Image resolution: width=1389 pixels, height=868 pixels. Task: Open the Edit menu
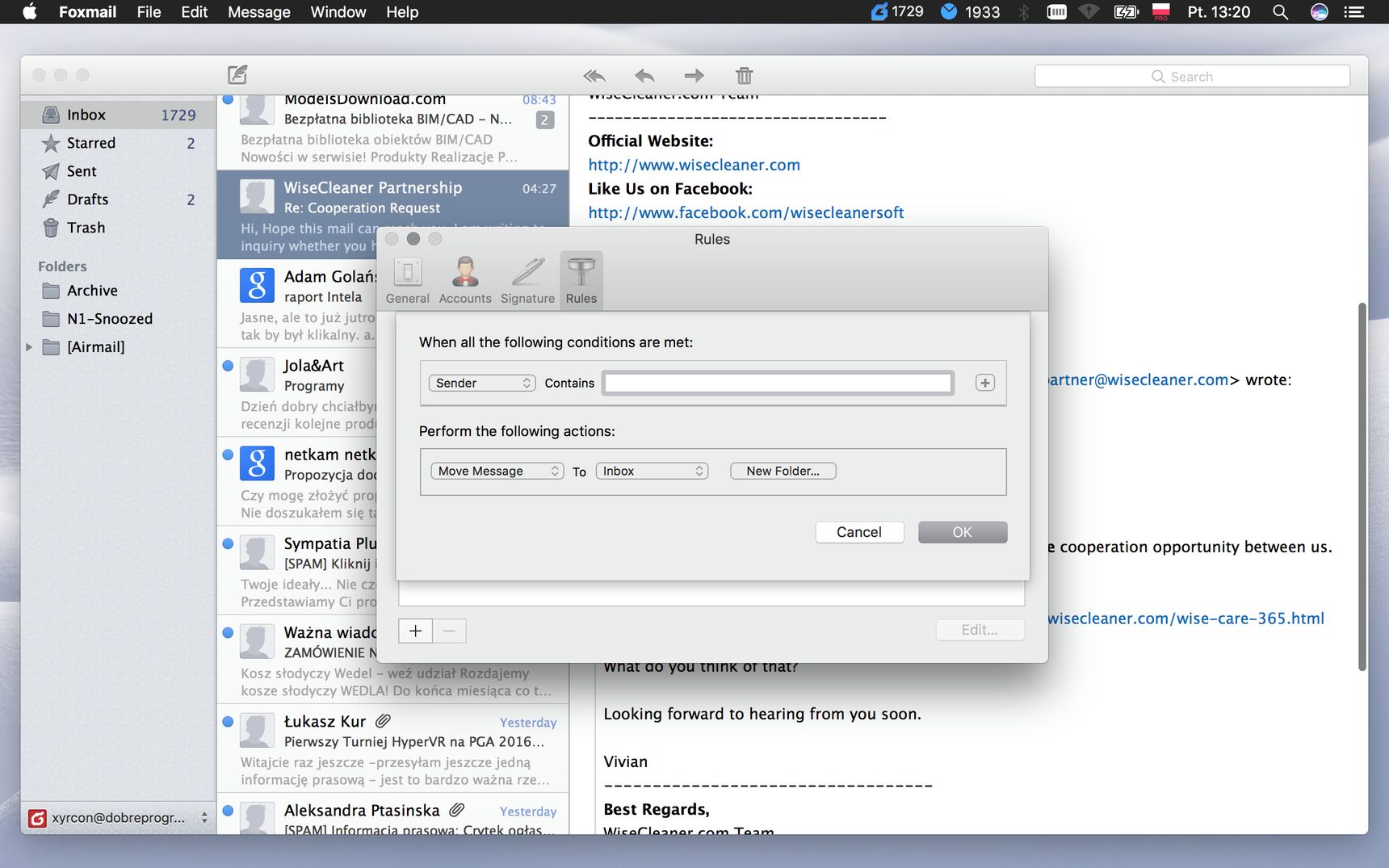[194, 12]
